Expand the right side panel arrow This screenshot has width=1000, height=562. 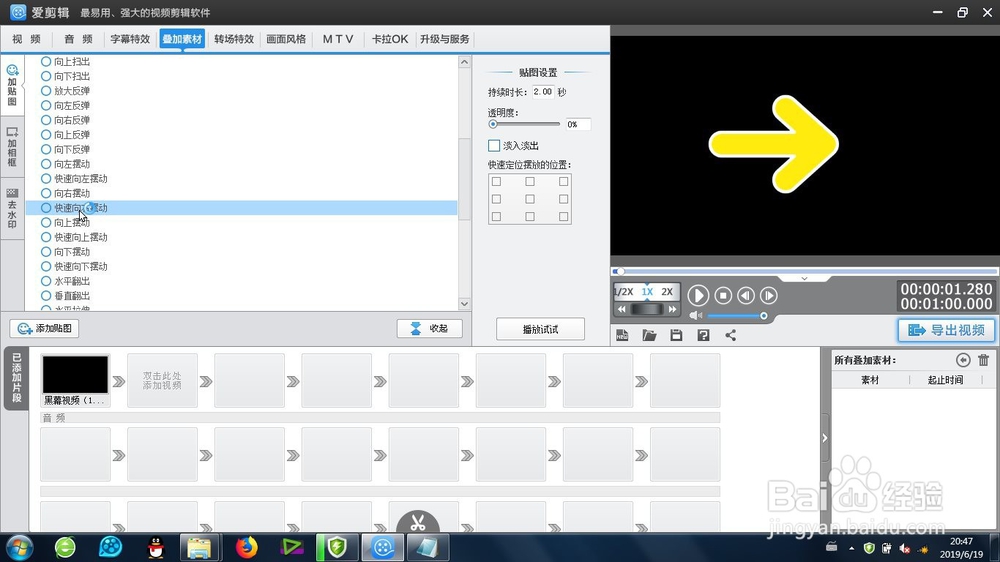[x=825, y=438]
